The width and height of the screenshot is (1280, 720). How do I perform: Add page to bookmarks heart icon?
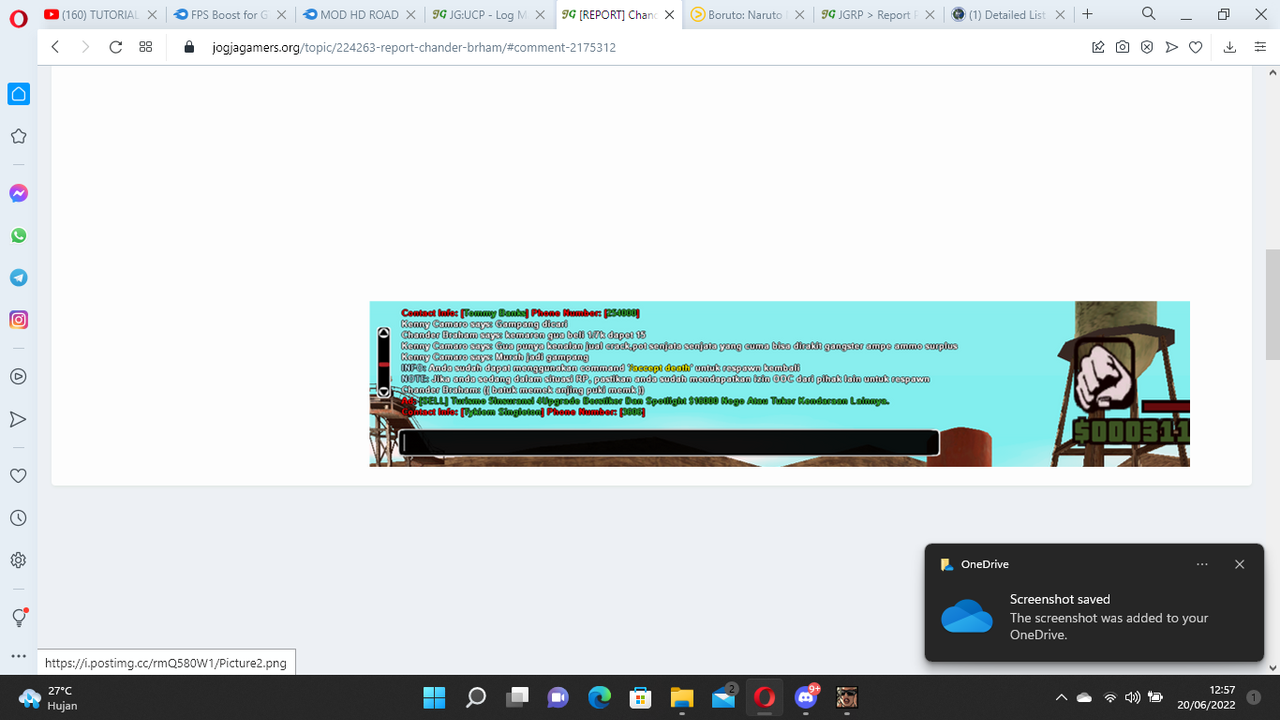pyautogui.click(x=1195, y=47)
